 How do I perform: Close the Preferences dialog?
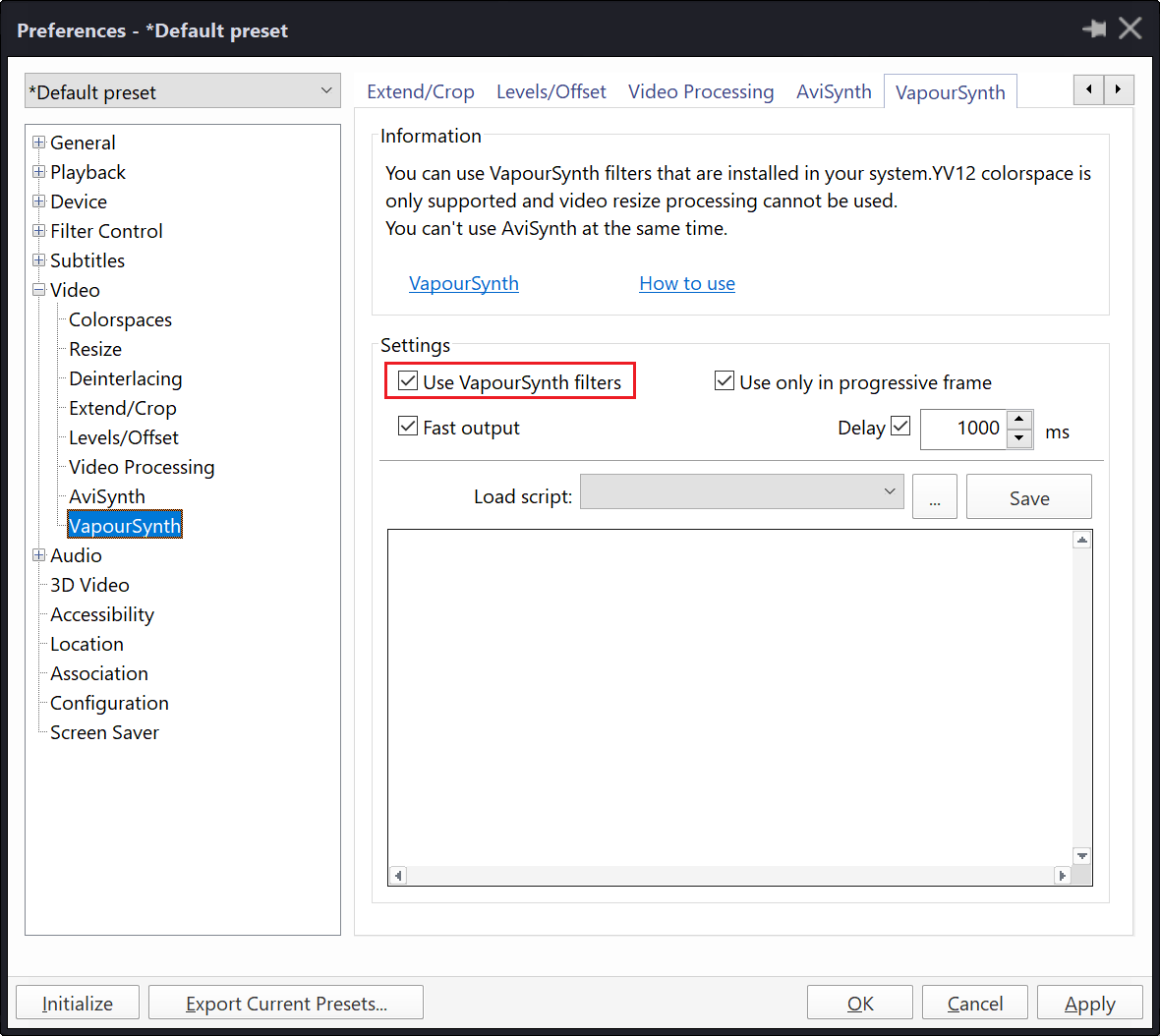tap(1130, 29)
